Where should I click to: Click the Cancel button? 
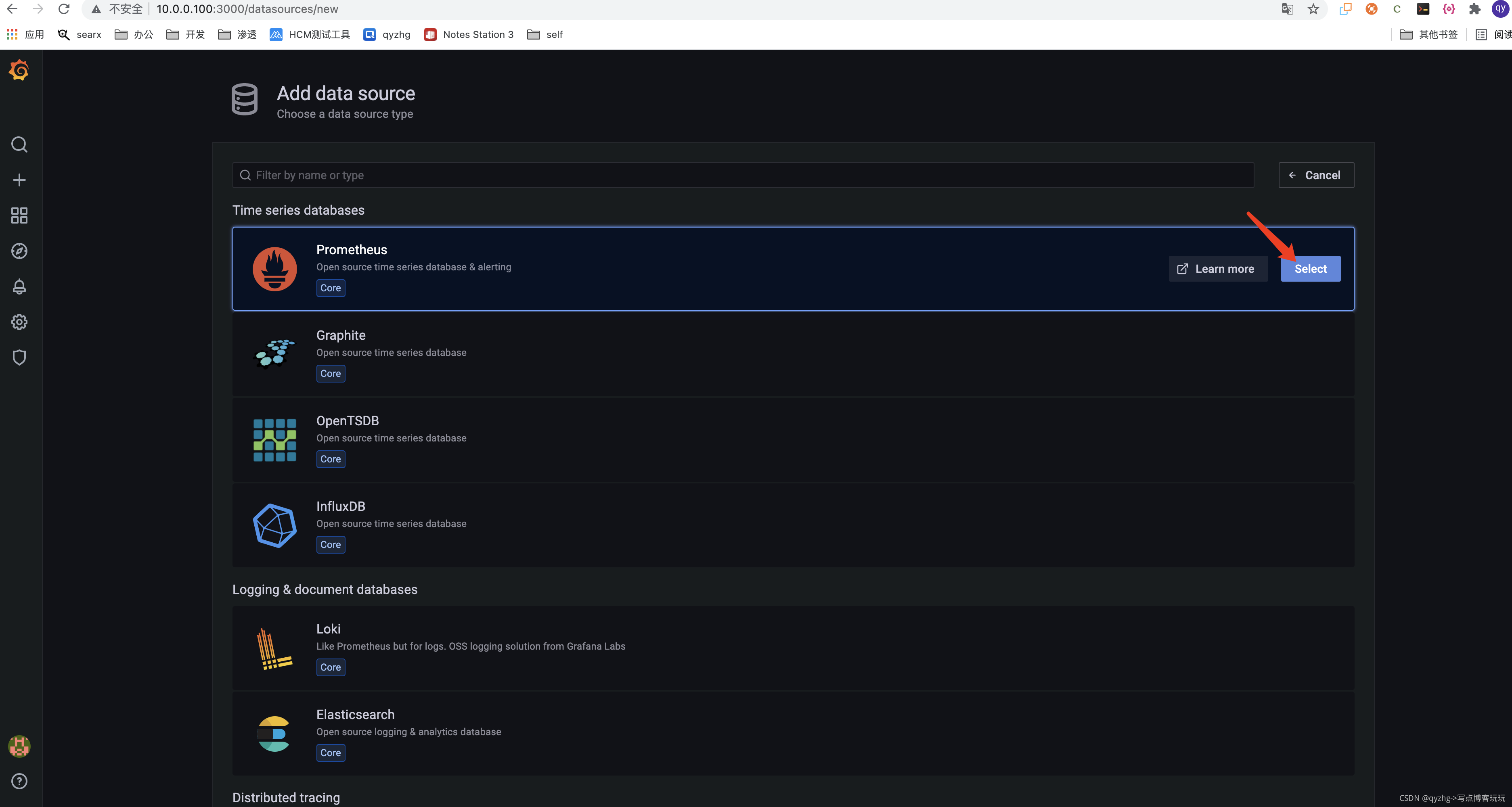[1316, 175]
